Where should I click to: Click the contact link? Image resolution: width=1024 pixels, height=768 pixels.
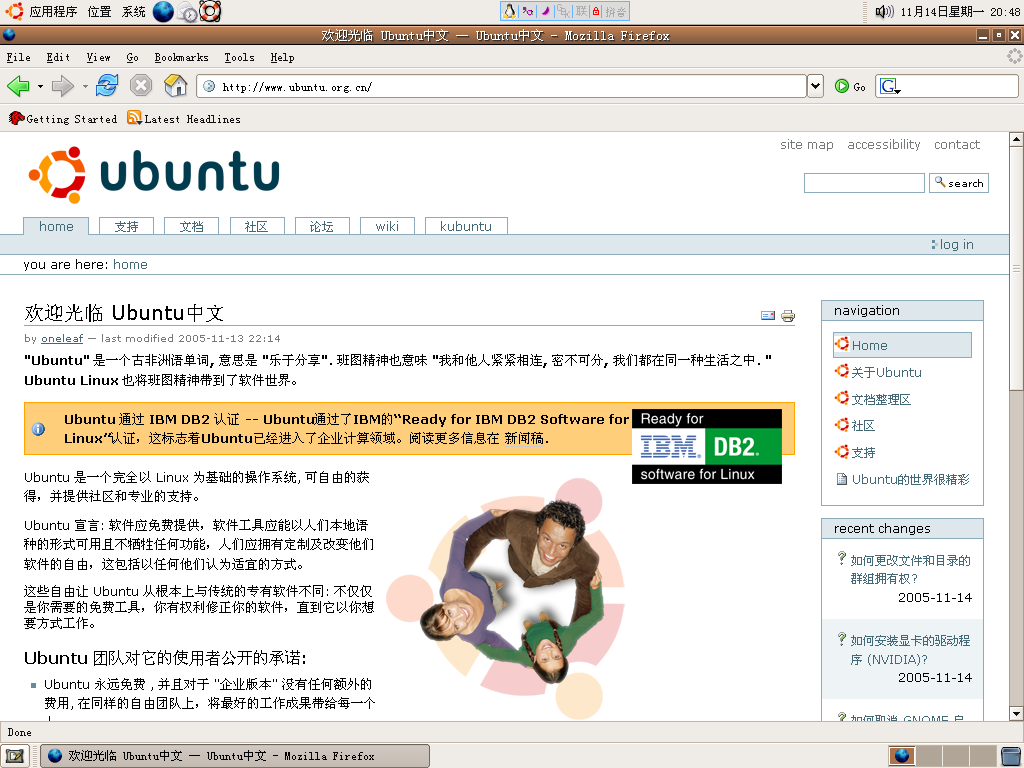957,144
